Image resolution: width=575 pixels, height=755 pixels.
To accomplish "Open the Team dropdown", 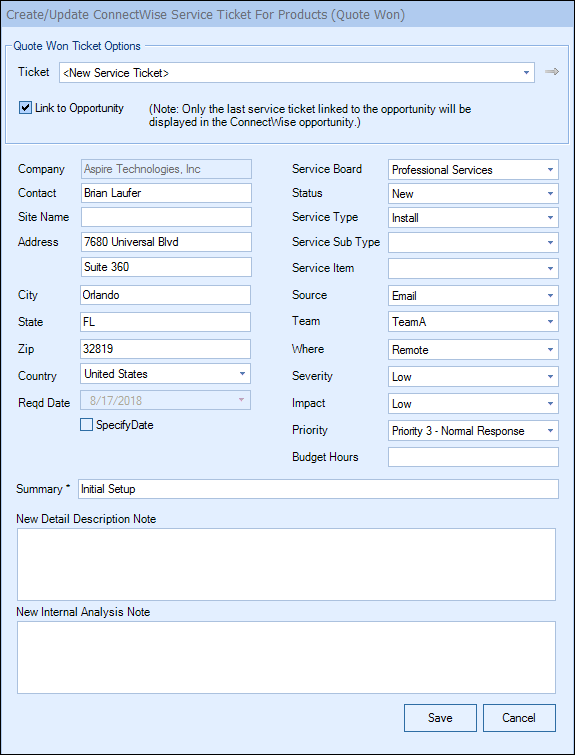I will [x=473, y=322].
